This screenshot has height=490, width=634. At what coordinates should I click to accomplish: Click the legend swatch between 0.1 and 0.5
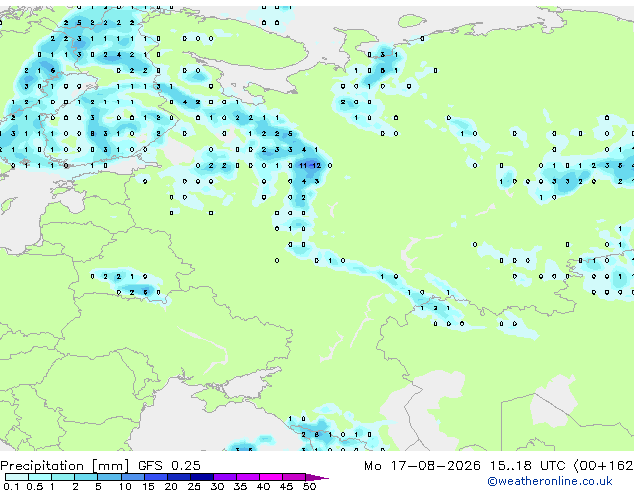point(17,477)
